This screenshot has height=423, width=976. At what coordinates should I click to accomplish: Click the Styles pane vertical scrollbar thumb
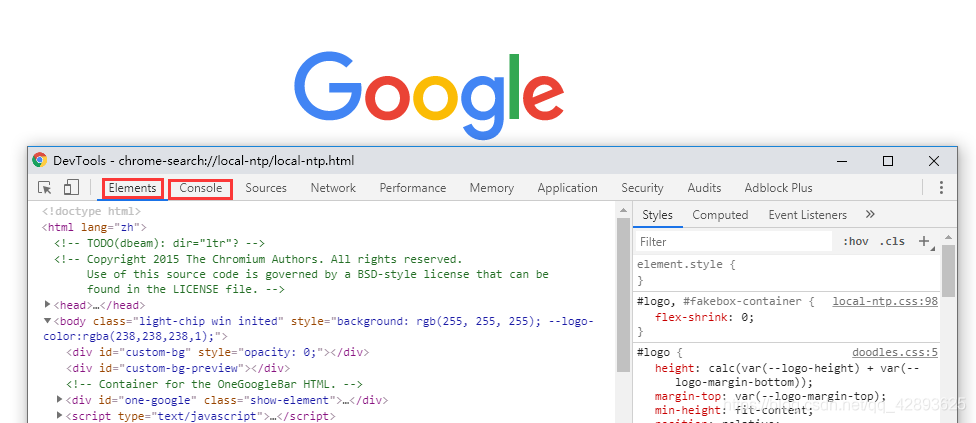tap(948, 271)
